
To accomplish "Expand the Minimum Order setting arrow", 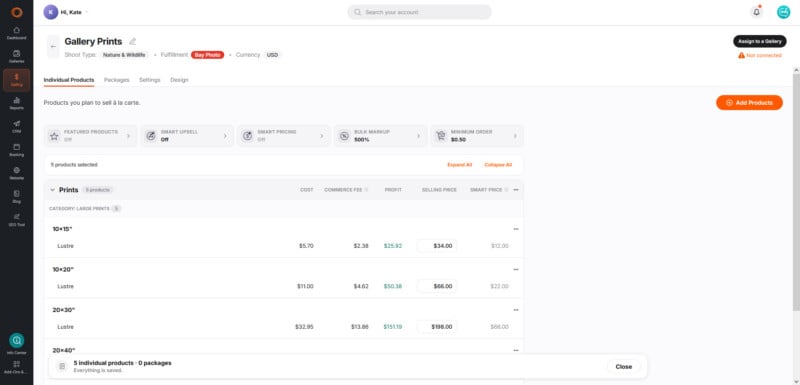I will [x=515, y=136].
